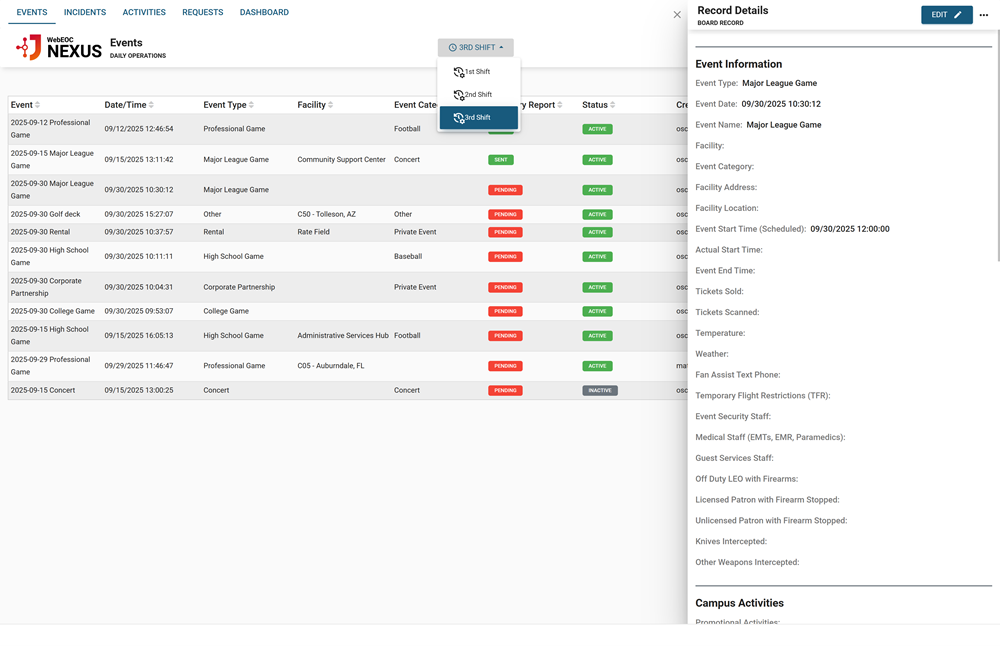Click the green SENT summary report badge

pos(500,160)
